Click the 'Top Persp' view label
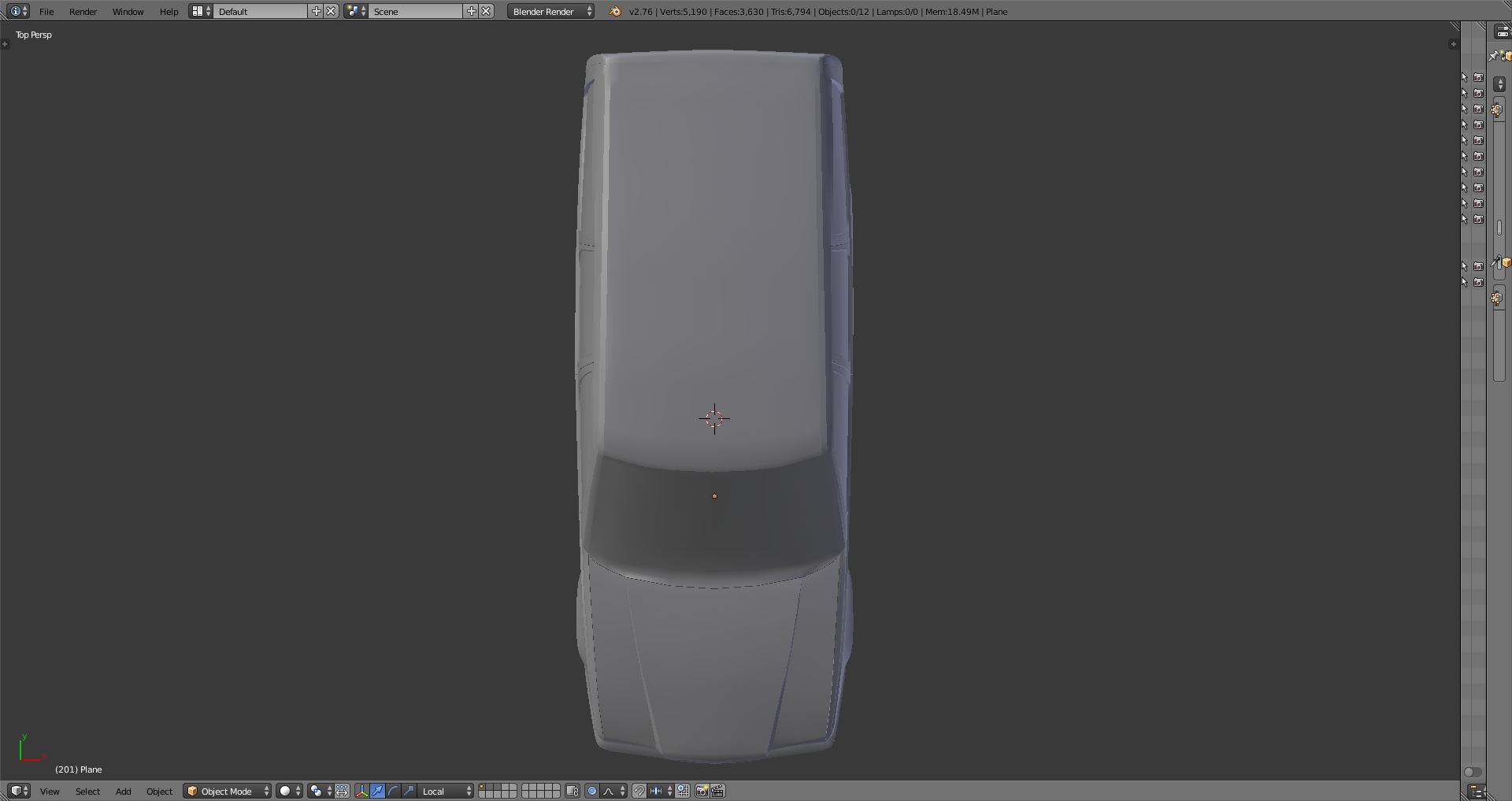1512x801 pixels. (x=34, y=35)
